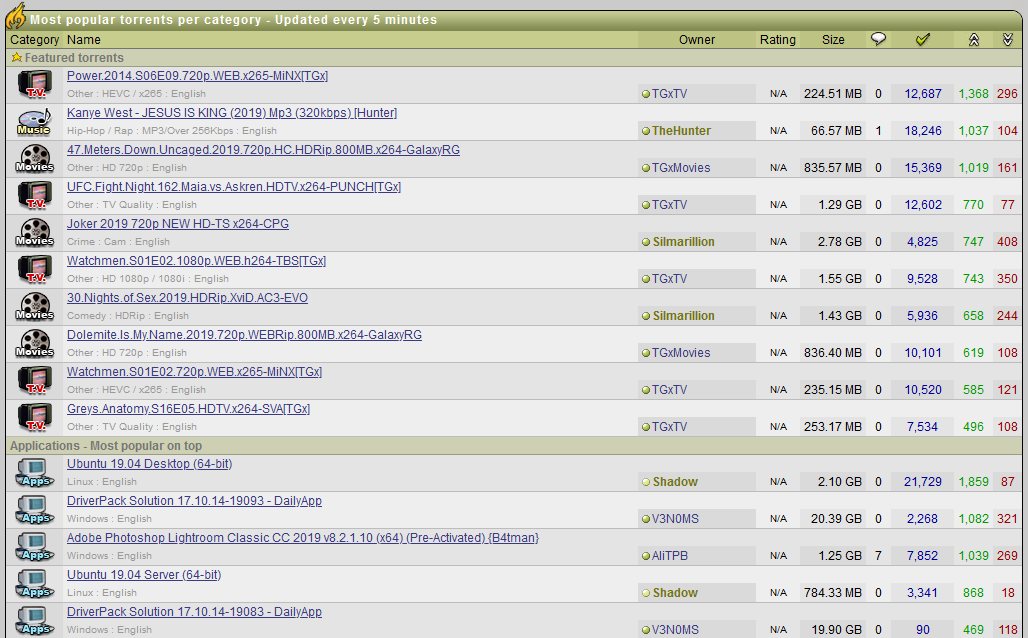Viewport: 1028px width, 638px height.
Task: Click the Featured torrents section heading
Action: [74, 58]
